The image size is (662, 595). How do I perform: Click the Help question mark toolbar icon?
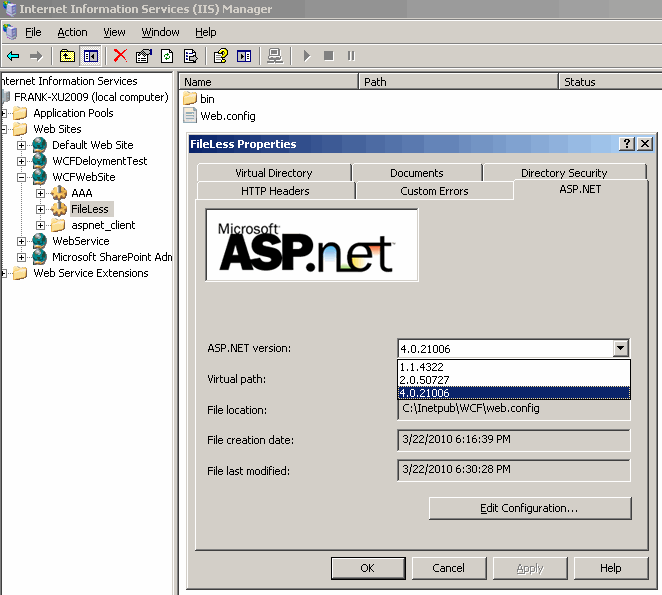click(x=220, y=56)
